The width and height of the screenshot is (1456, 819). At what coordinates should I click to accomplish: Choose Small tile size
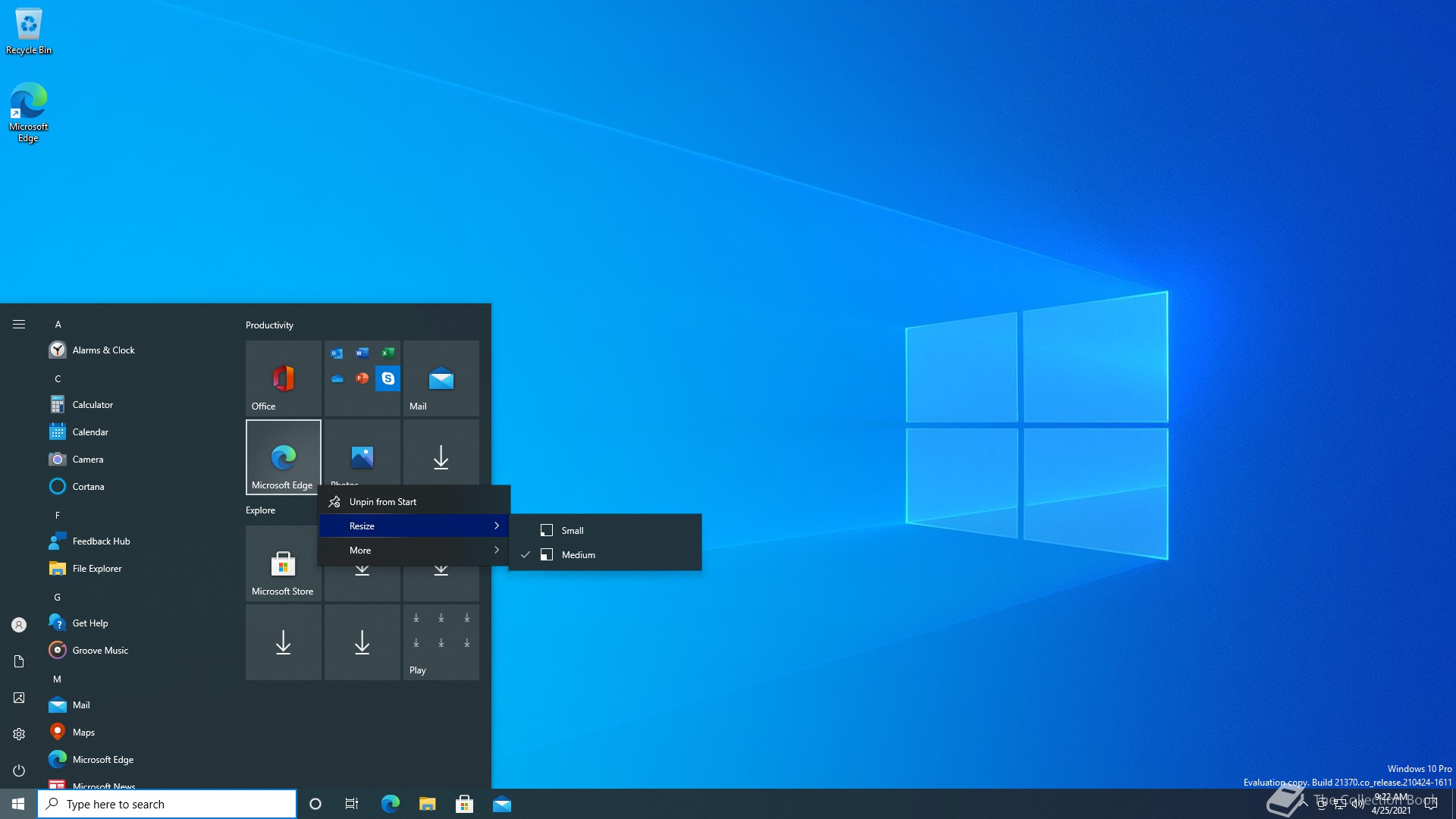pos(605,531)
